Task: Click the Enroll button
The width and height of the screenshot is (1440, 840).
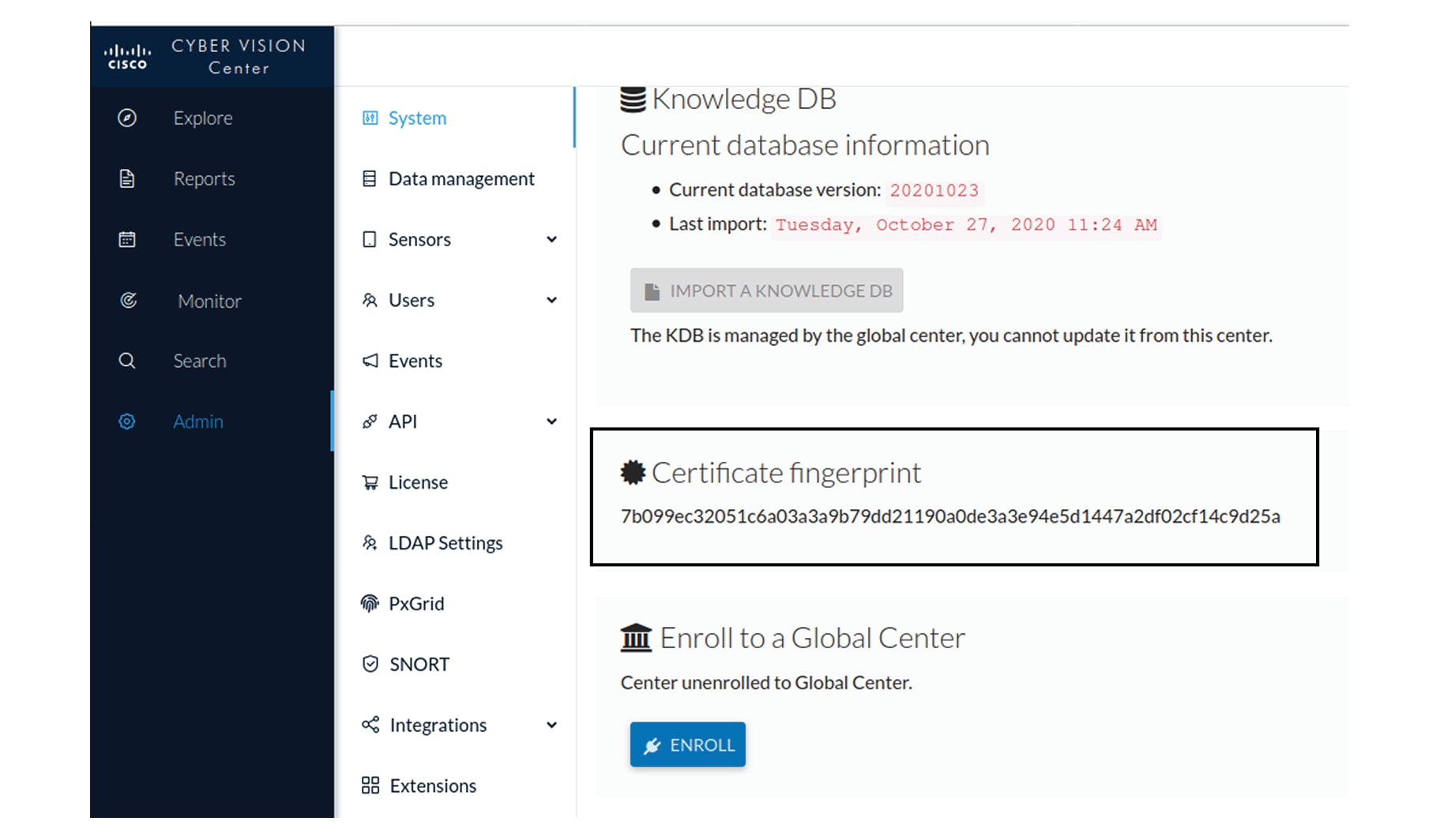Action: pos(687,744)
